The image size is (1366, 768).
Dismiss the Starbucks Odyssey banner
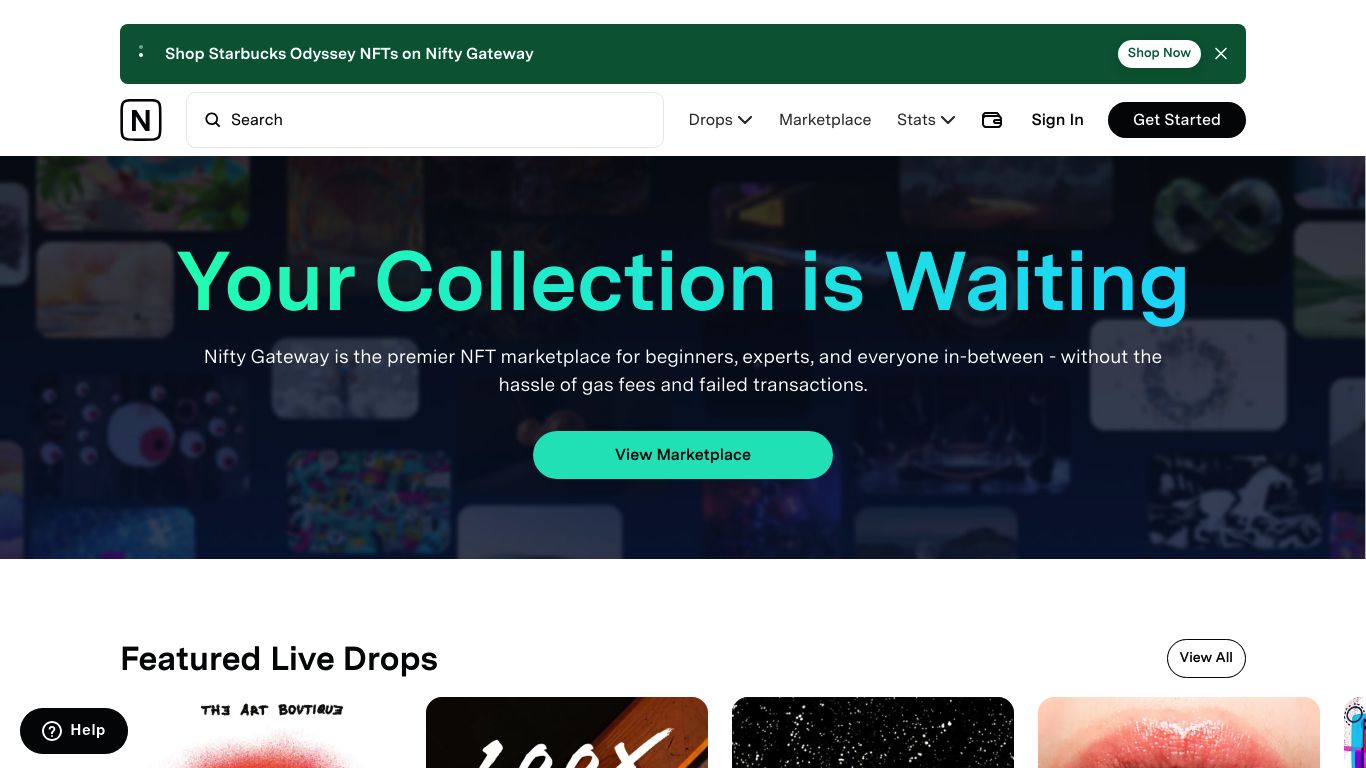pos(1221,54)
